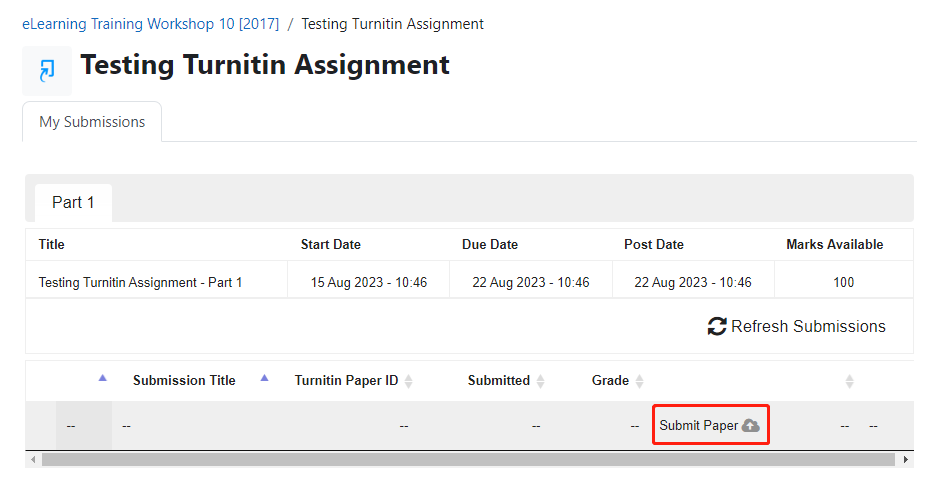Viewport: 948px width, 494px height.
Task: Click the Submit Paper button
Action: (710, 425)
